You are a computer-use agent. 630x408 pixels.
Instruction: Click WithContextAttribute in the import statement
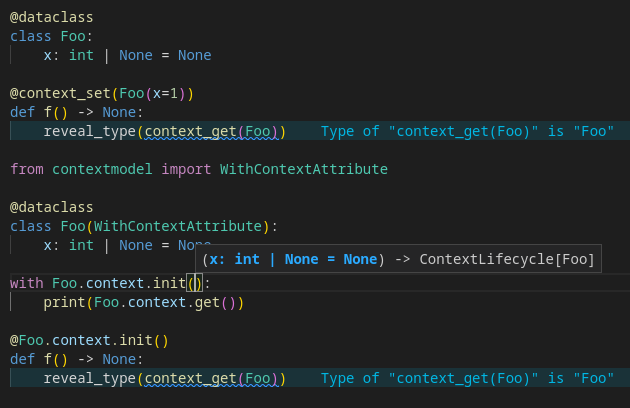[x=303, y=169]
